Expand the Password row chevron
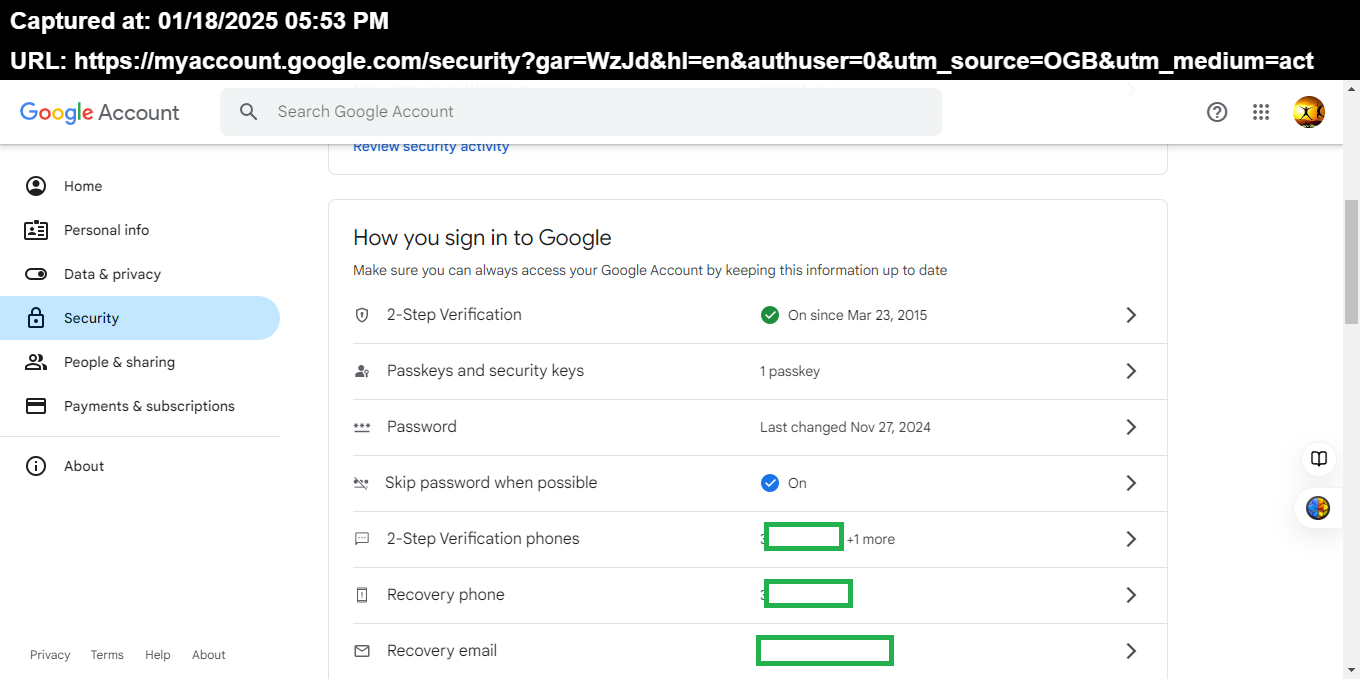 1131,427
